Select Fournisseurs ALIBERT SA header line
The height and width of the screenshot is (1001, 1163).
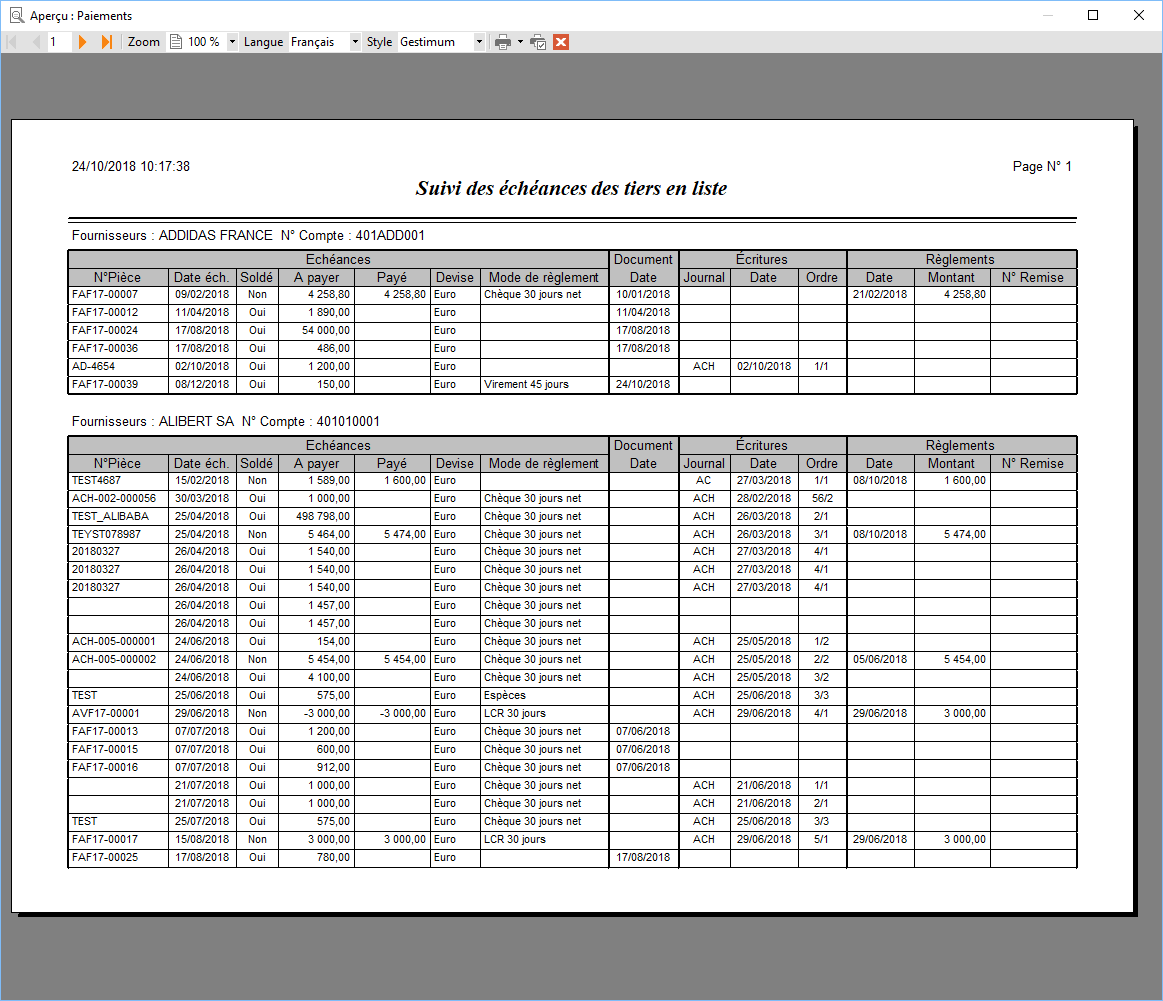[225, 421]
